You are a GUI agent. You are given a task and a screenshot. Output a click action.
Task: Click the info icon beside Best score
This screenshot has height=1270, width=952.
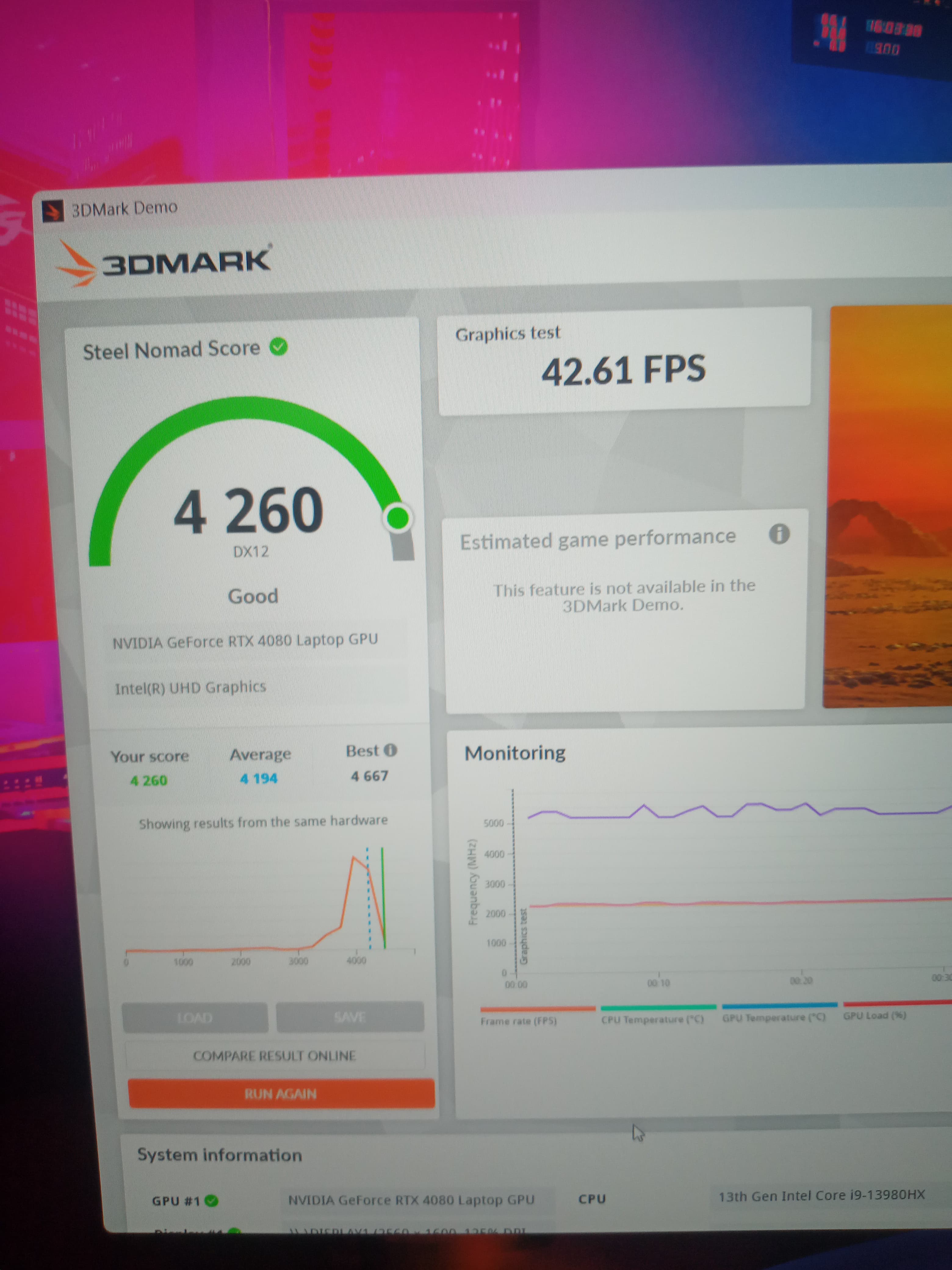(391, 750)
